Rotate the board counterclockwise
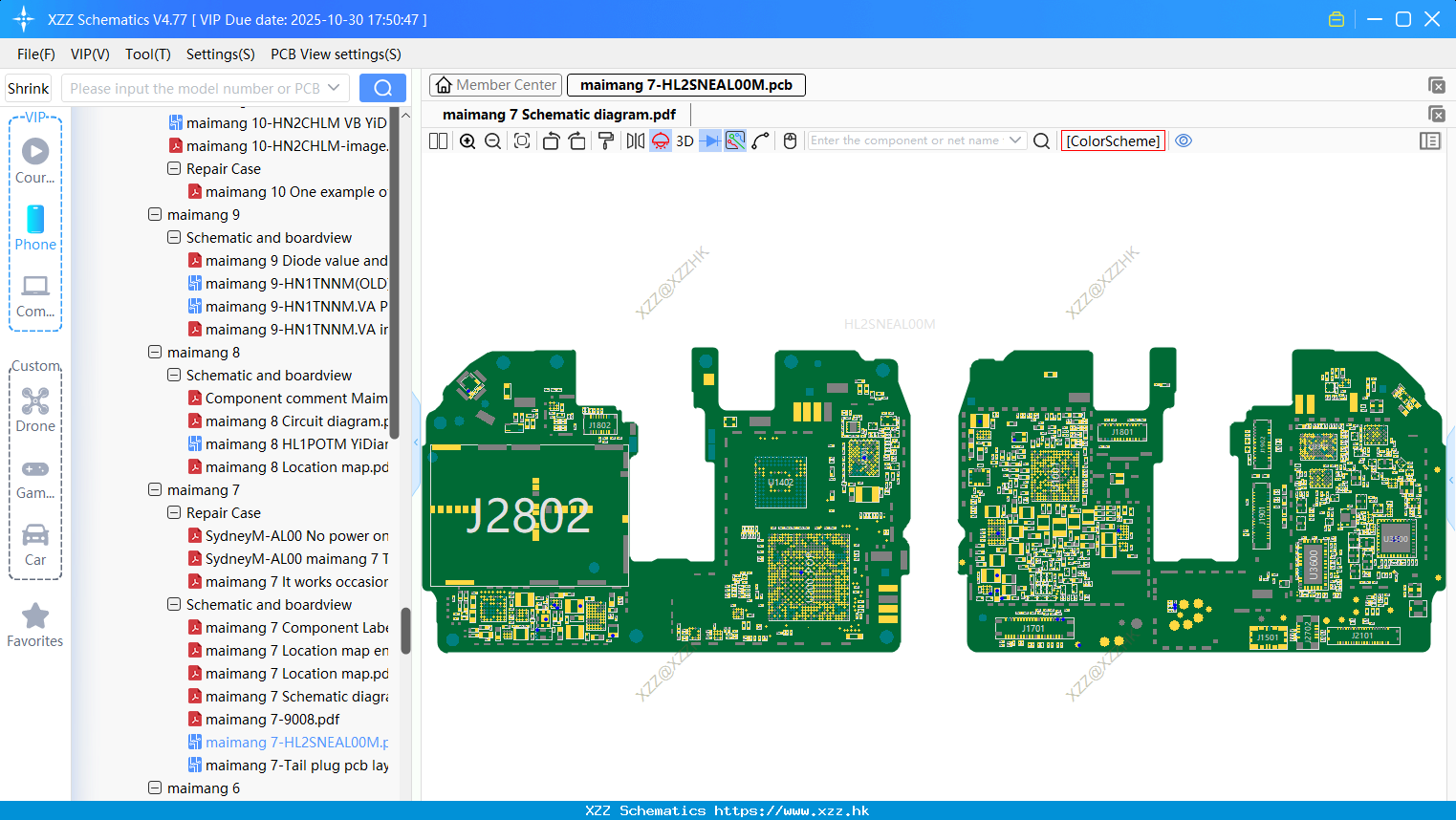This screenshot has height=820, width=1456. tap(551, 140)
